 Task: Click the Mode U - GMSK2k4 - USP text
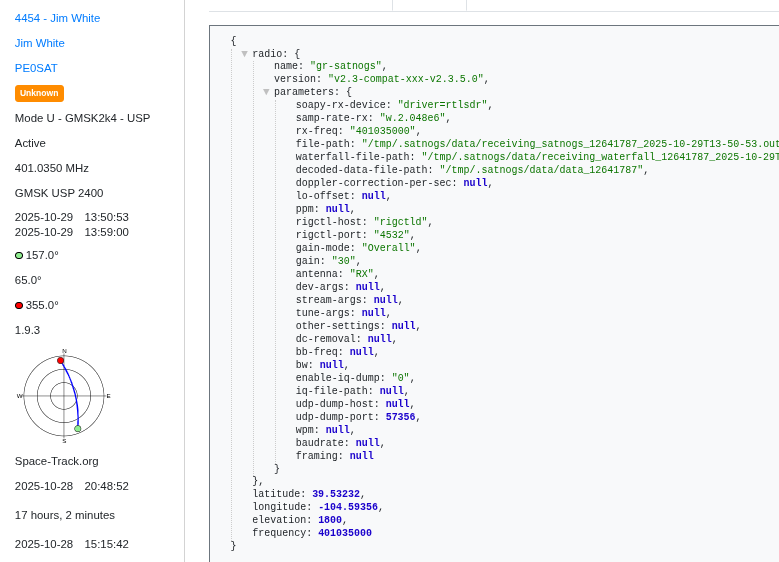click(82, 118)
